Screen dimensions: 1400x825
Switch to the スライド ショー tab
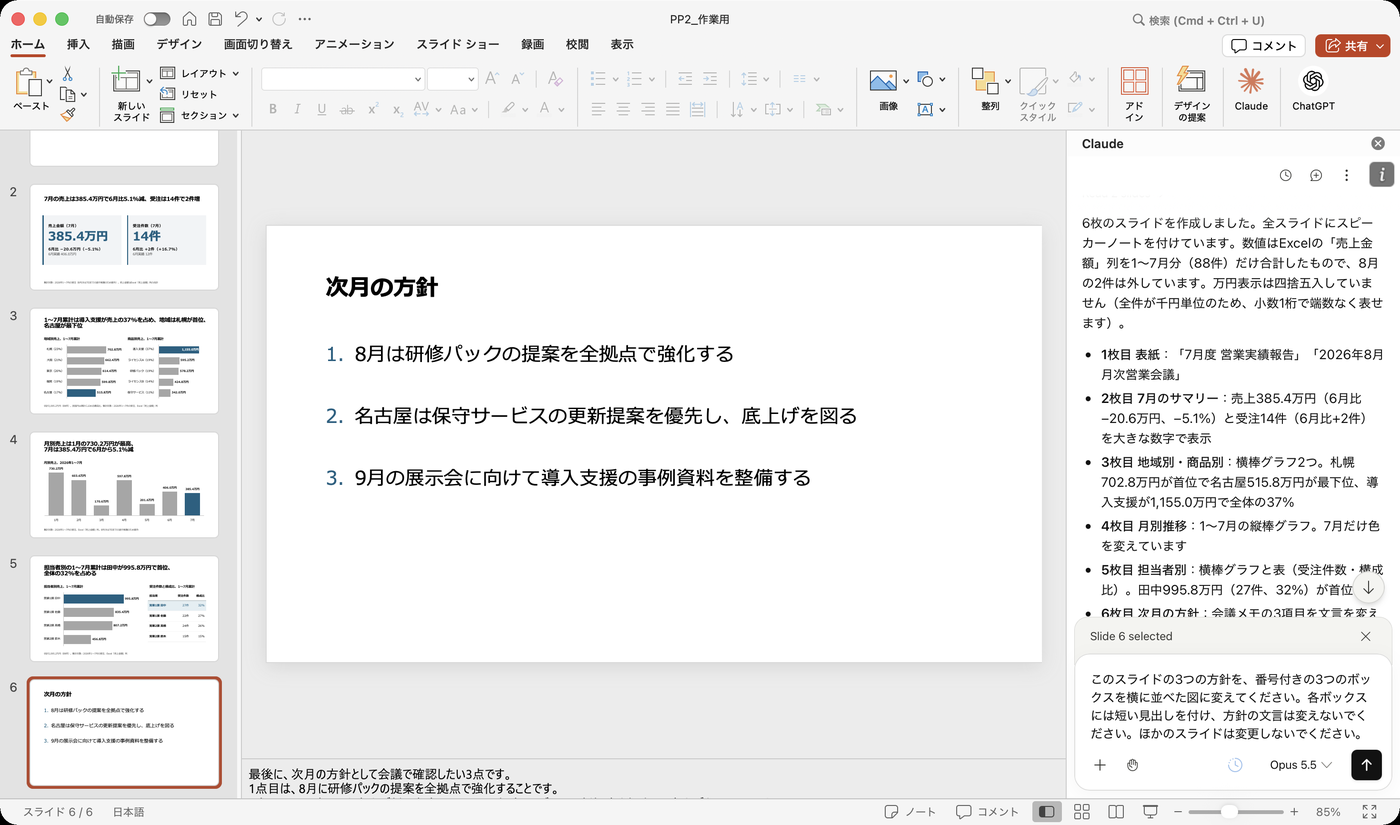458,44
